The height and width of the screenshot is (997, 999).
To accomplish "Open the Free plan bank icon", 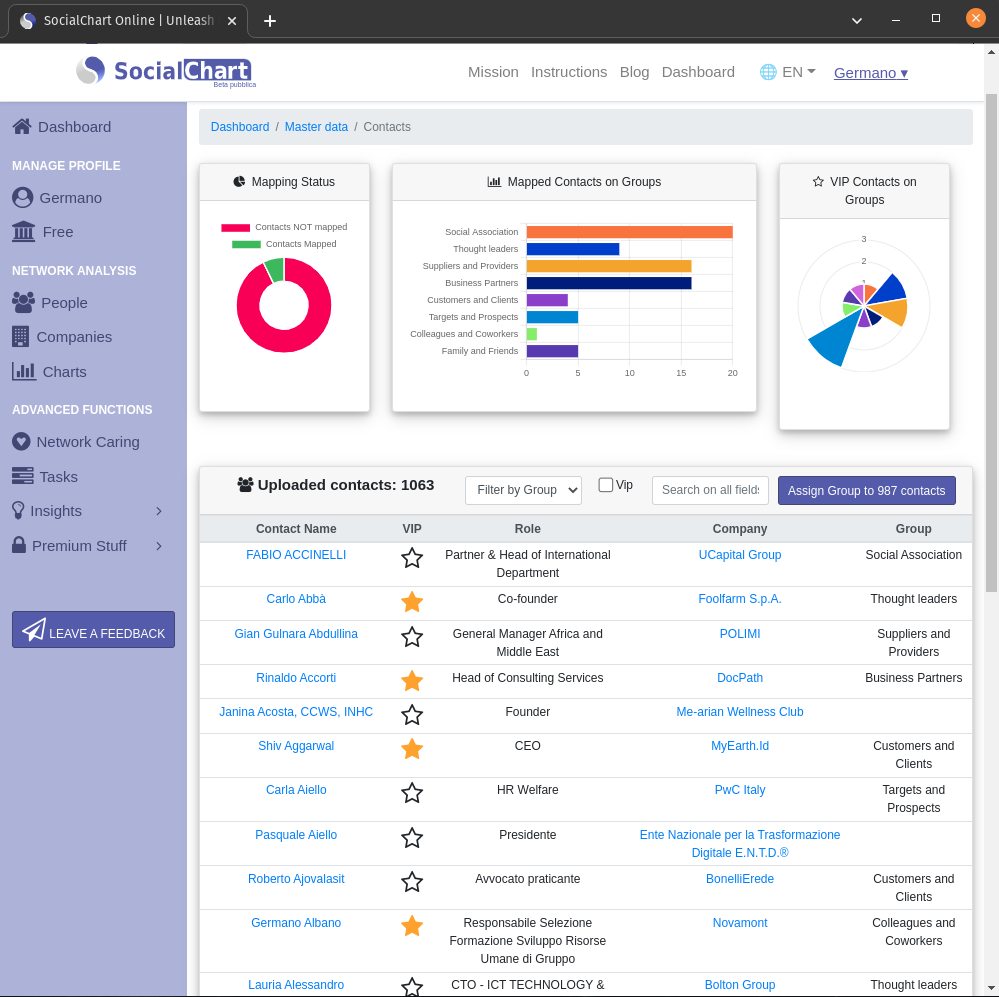I will [x=24, y=232].
